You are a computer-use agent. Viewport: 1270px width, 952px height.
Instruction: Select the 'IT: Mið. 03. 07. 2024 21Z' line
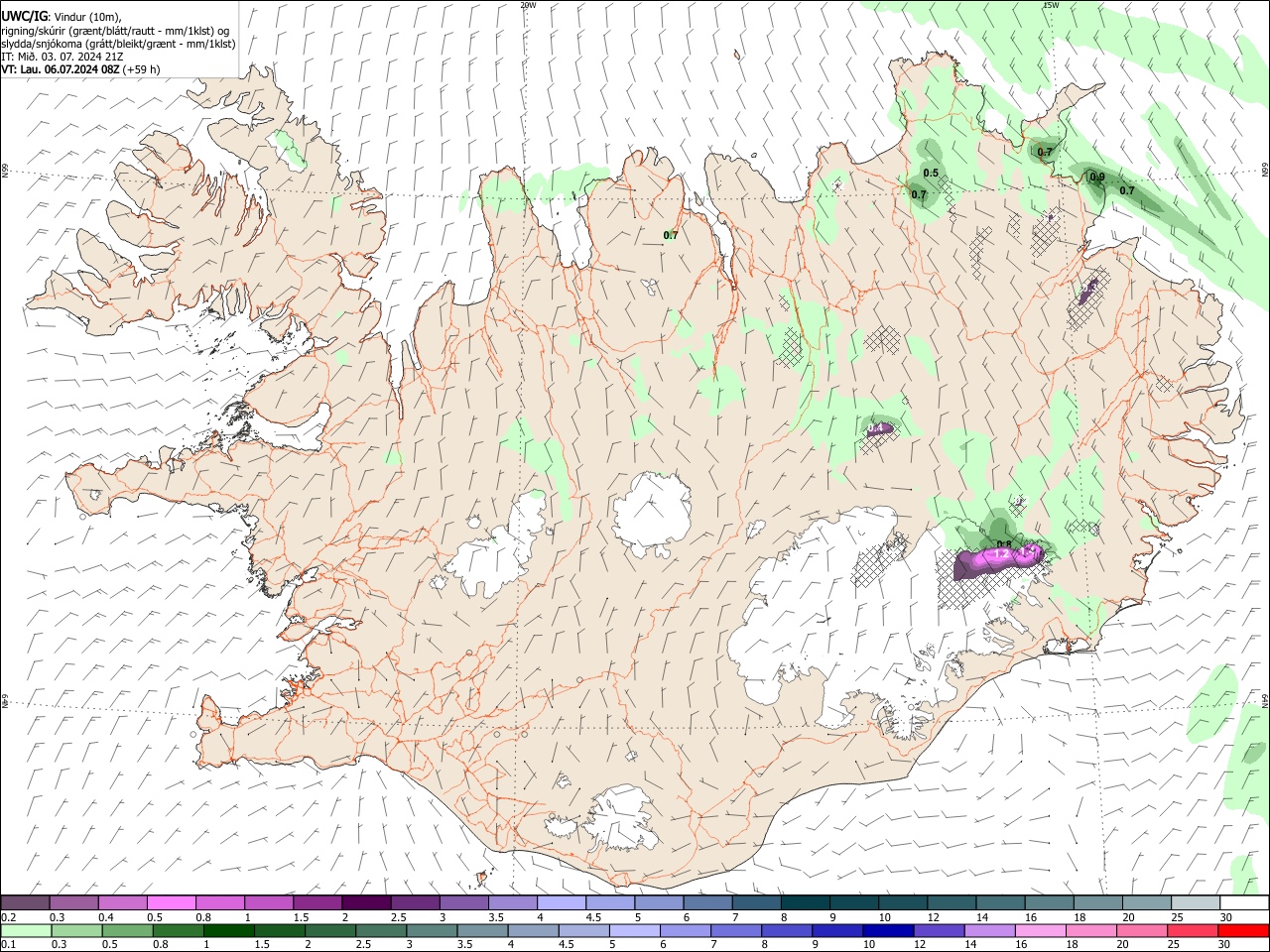tap(63, 57)
